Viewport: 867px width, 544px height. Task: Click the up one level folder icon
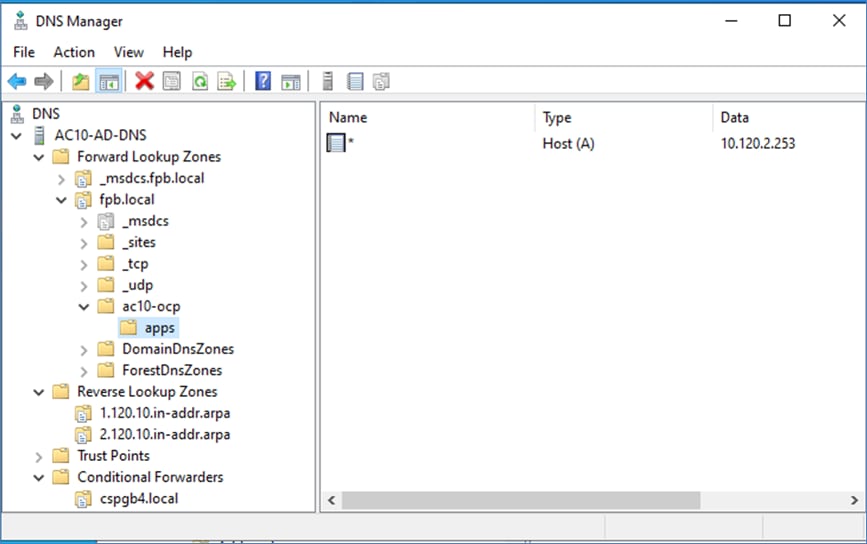tap(81, 82)
